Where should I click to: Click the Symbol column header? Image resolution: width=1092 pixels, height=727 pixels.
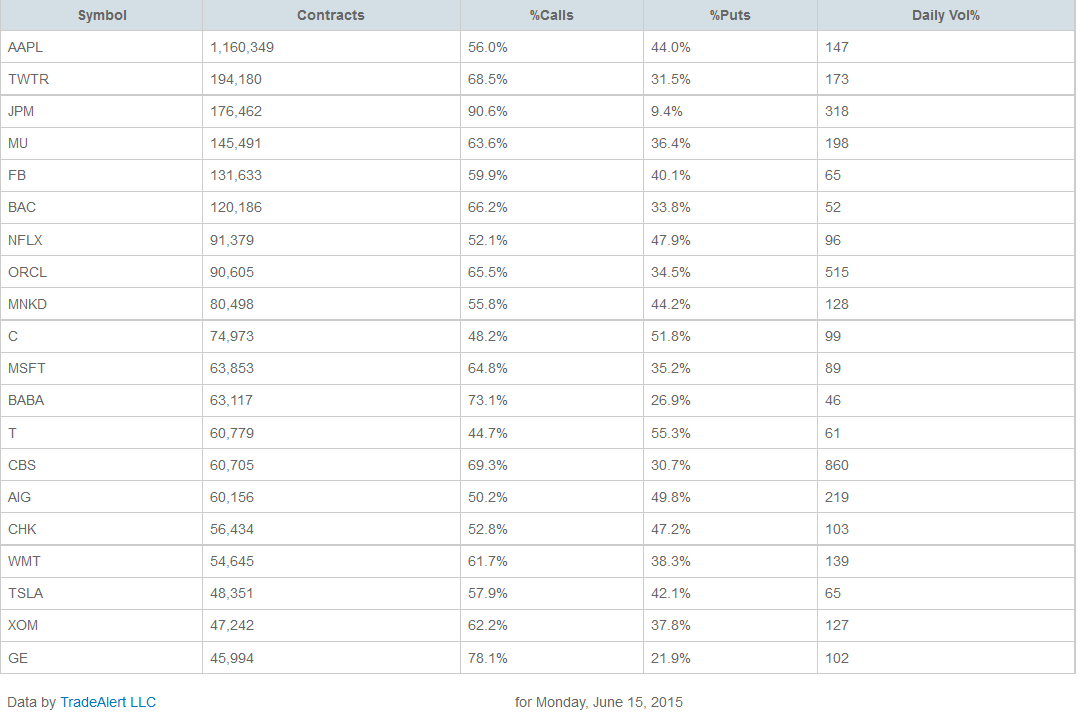102,15
